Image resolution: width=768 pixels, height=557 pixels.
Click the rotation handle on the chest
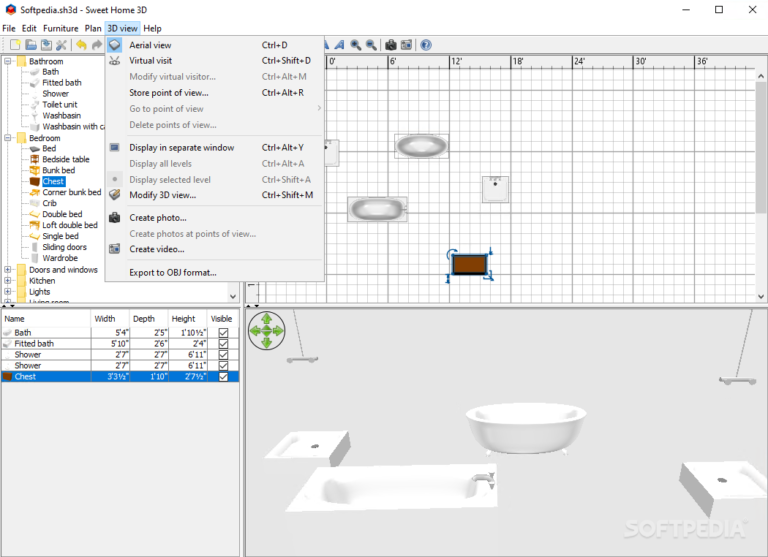pos(452,253)
